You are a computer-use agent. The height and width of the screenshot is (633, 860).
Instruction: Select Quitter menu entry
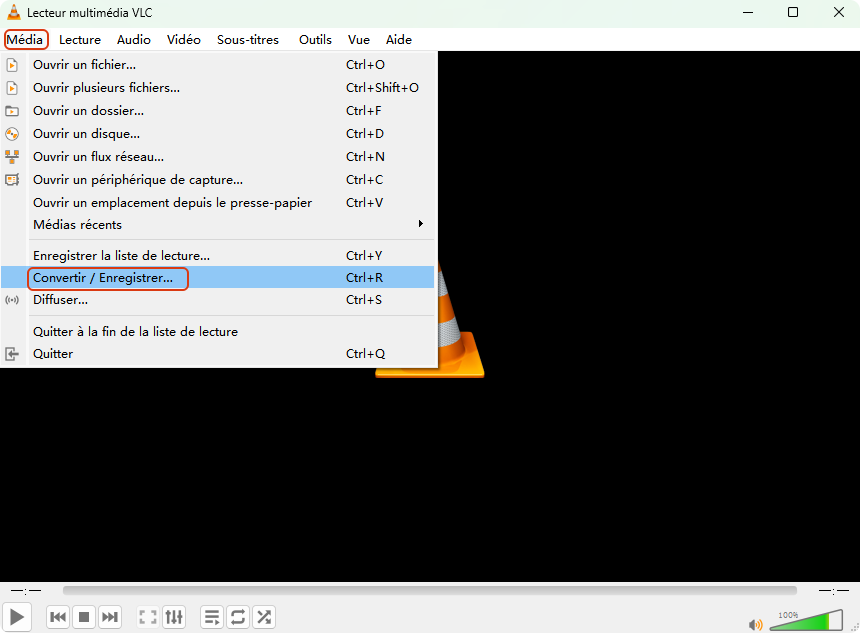(217, 354)
